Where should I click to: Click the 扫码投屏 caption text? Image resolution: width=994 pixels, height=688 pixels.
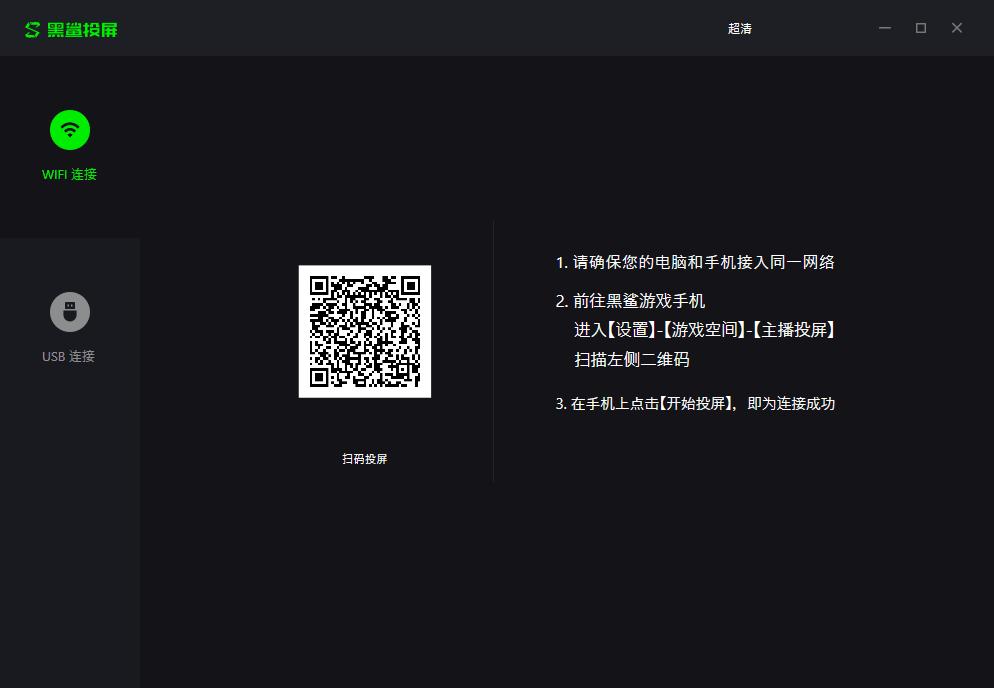click(365, 458)
